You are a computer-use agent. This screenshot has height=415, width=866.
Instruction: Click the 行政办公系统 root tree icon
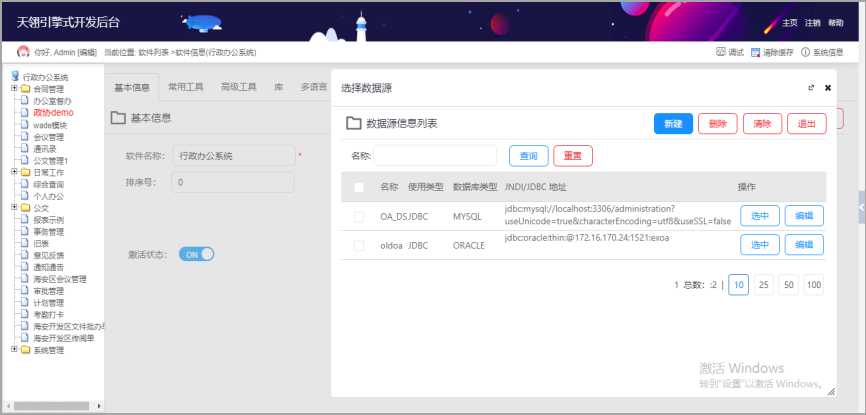15,77
